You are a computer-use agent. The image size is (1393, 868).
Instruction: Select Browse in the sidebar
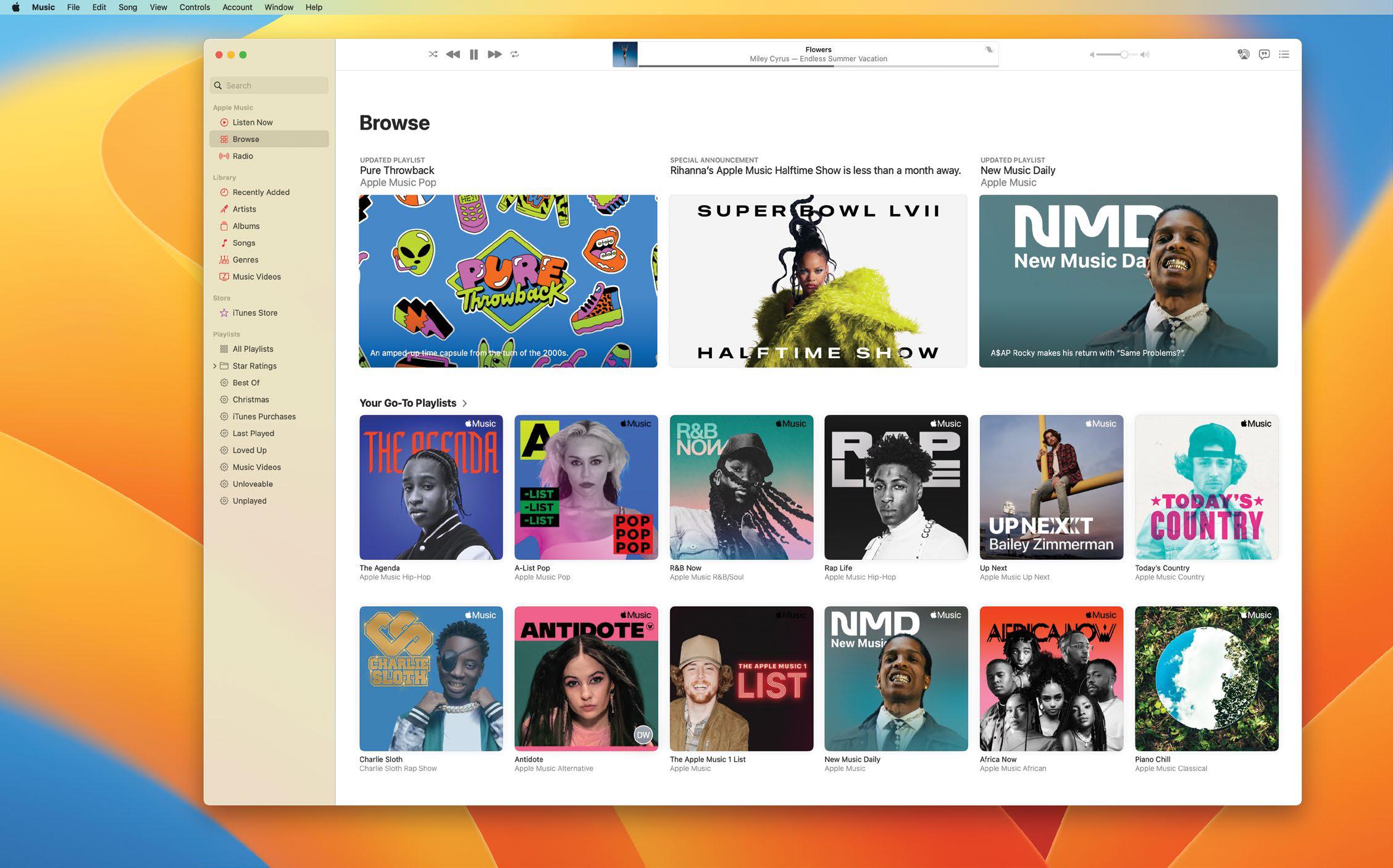pos(269,139)
